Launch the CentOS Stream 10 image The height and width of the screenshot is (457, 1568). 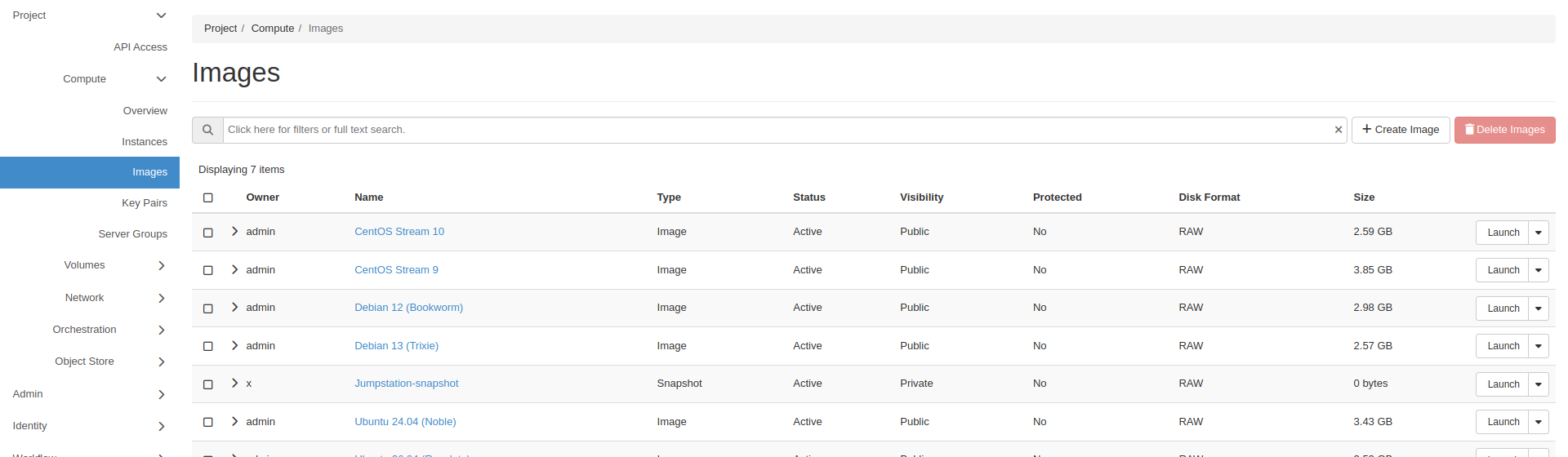[1503, 233]
